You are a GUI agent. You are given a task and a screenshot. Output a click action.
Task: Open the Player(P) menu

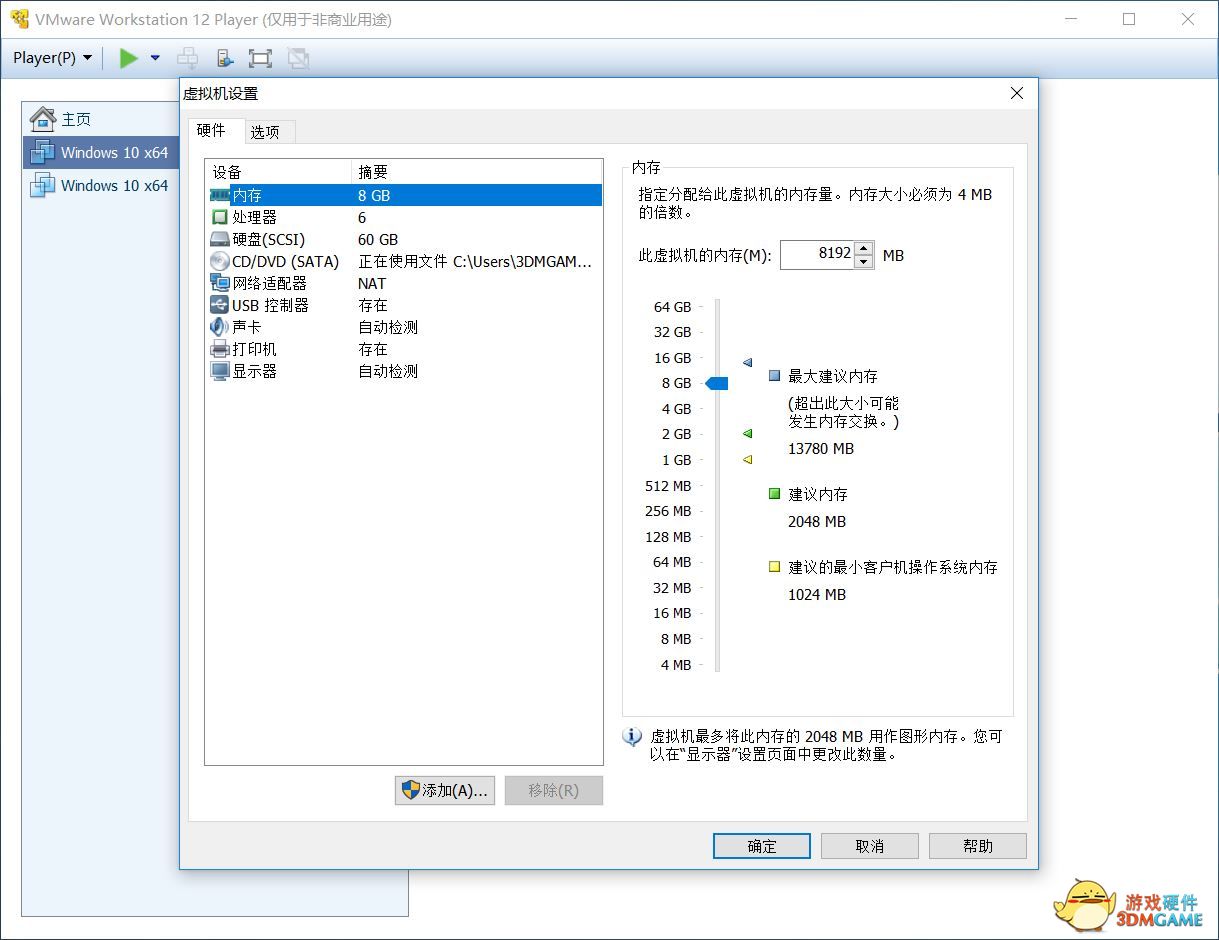pyautogui.click(x=52, y=58)
